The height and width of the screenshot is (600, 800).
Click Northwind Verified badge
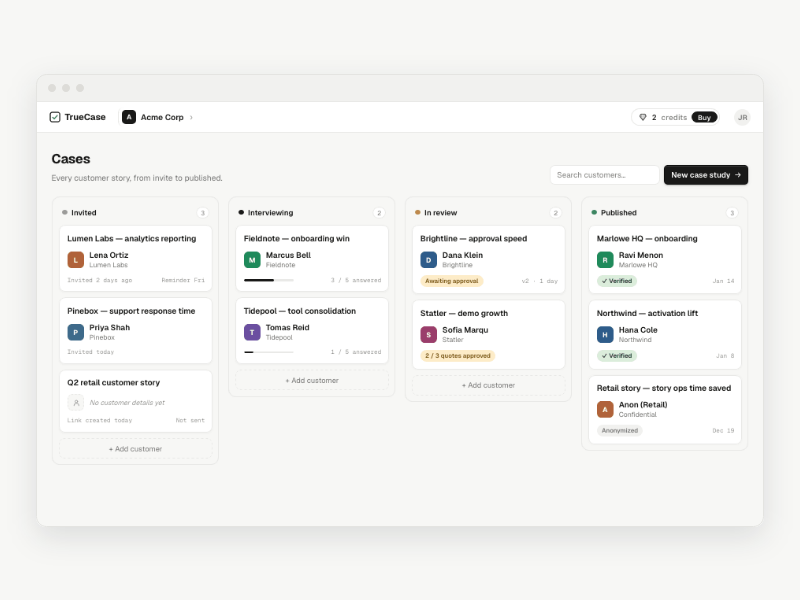click(x=617, y=356)
